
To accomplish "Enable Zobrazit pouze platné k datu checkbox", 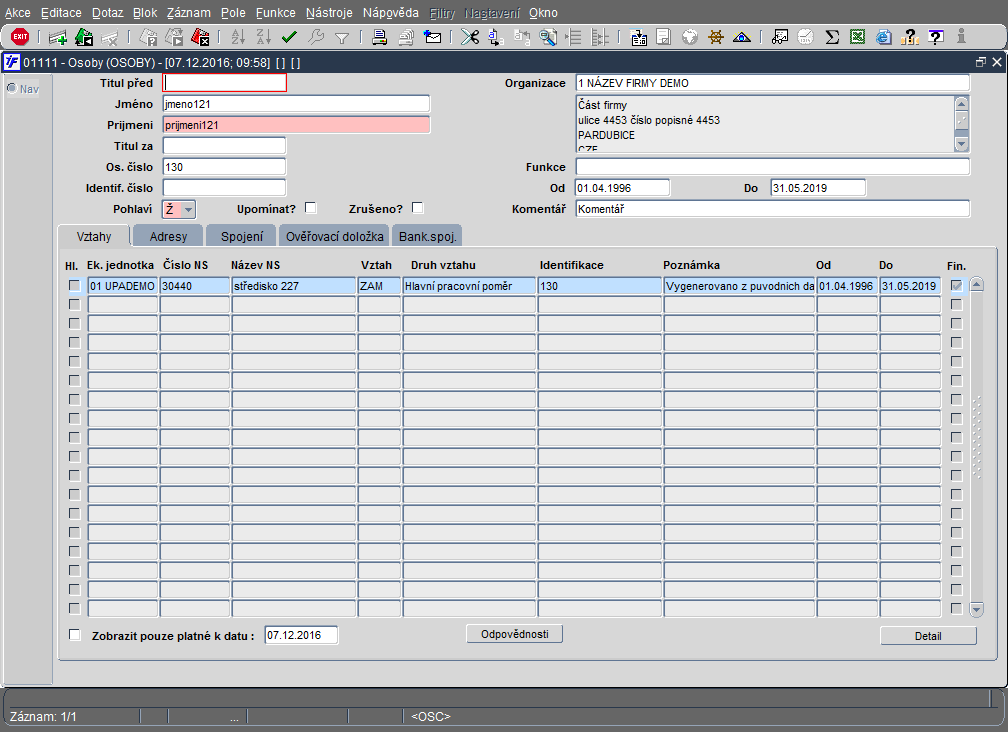I will coord(75,635).
